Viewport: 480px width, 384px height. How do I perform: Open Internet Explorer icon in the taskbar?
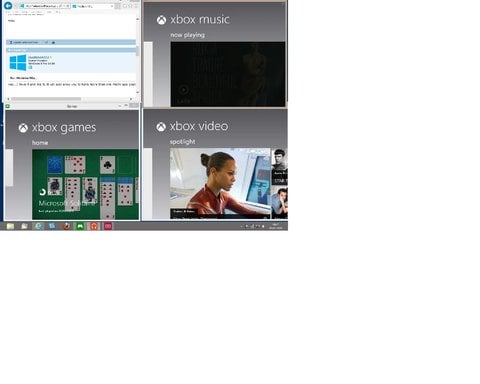click(38, 226)
